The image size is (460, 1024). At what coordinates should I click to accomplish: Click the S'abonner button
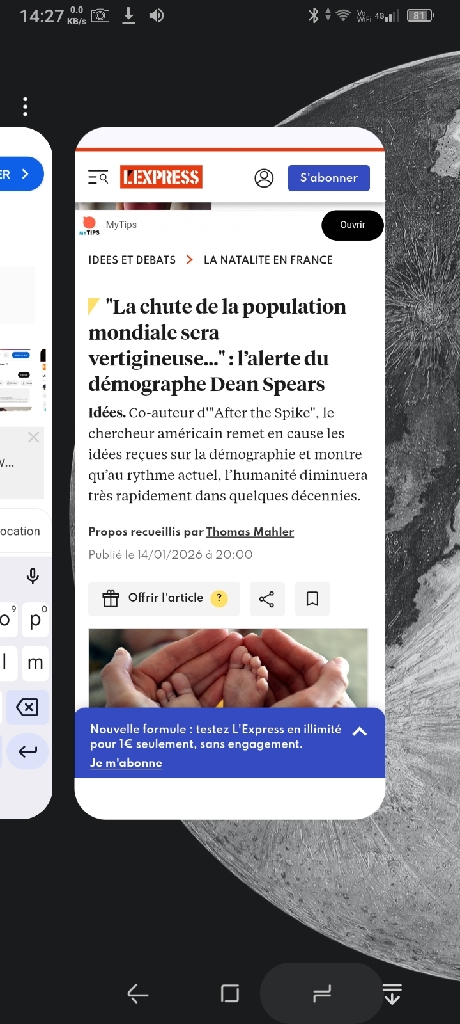coord(329,178)
